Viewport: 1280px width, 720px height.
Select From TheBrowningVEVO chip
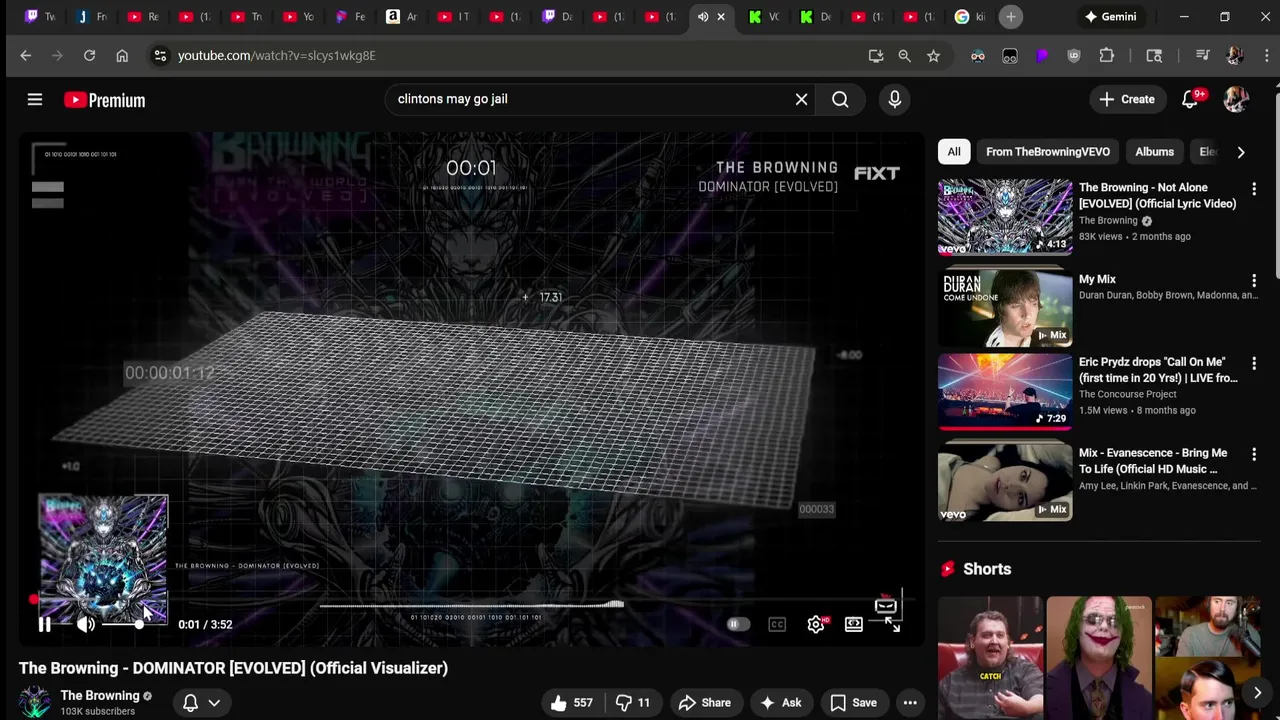tap(1048, 152)
